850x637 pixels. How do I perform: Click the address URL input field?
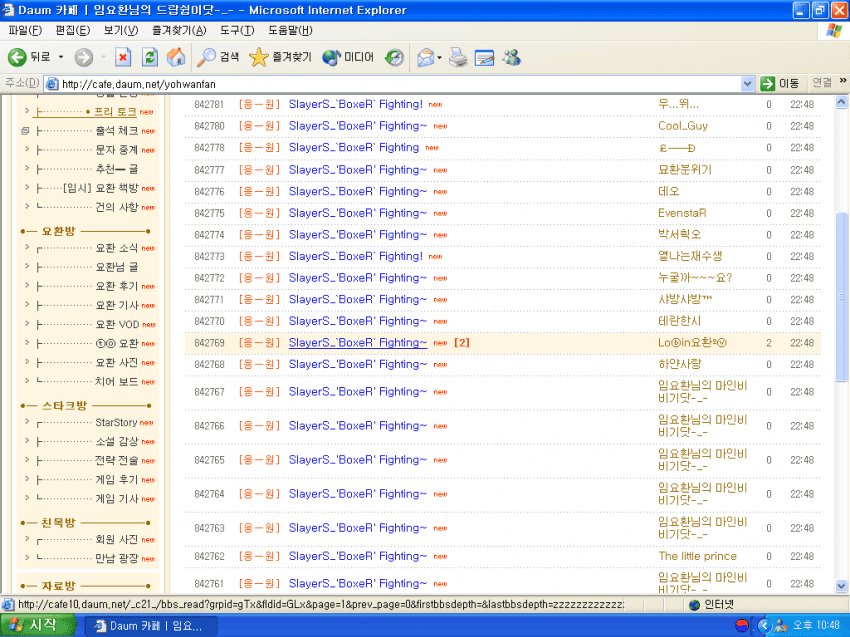(x=400, y=83)
